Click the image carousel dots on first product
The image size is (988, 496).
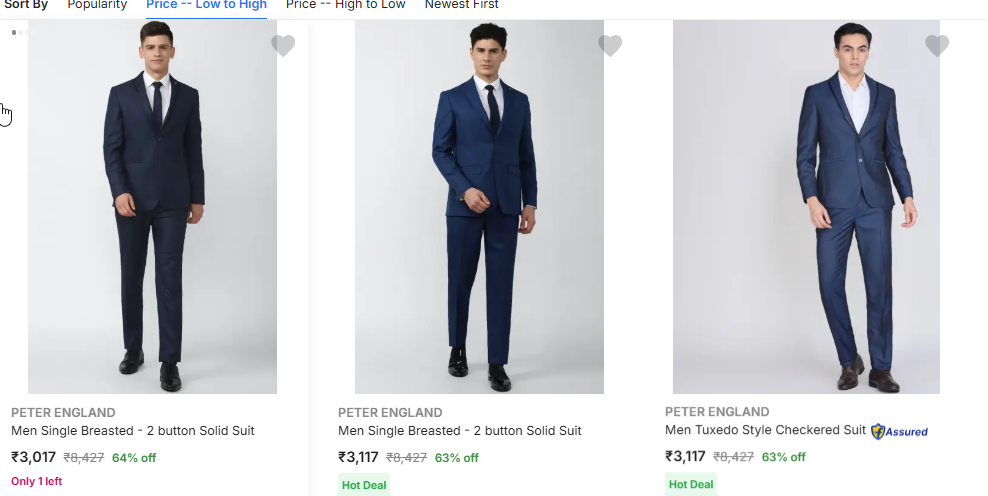point(19,33)
